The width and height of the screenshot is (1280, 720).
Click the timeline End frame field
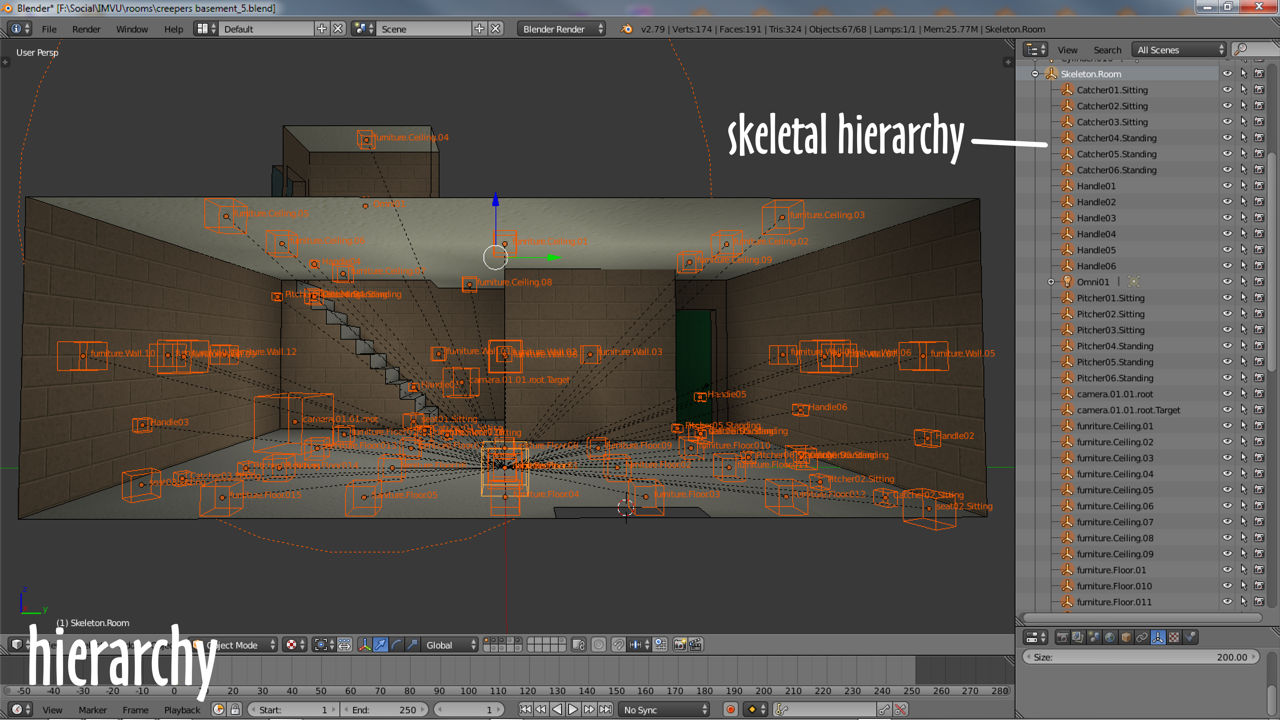click(x=384, y=710)
